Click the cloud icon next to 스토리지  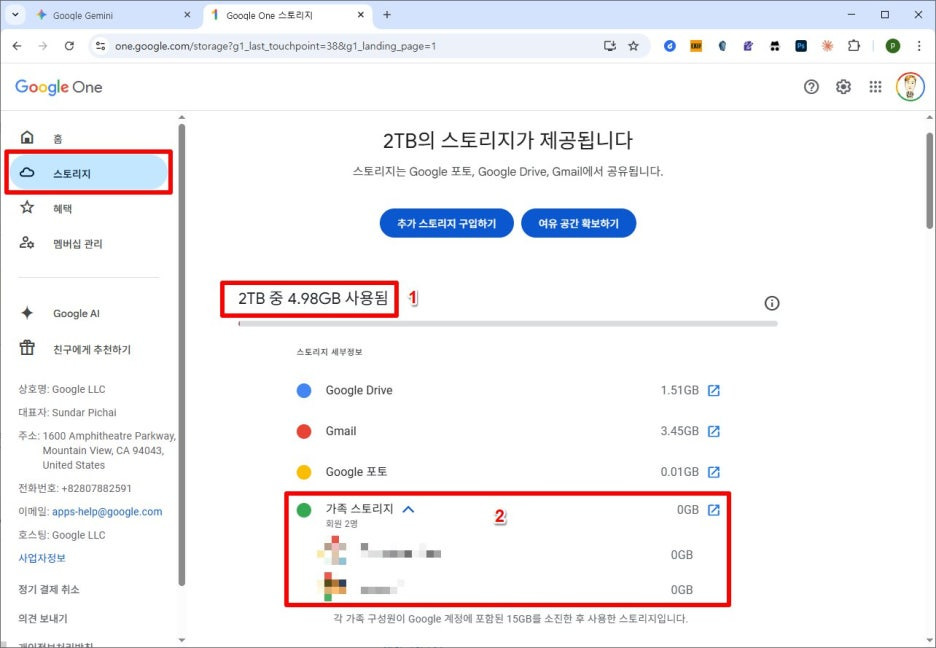[27, 173]
